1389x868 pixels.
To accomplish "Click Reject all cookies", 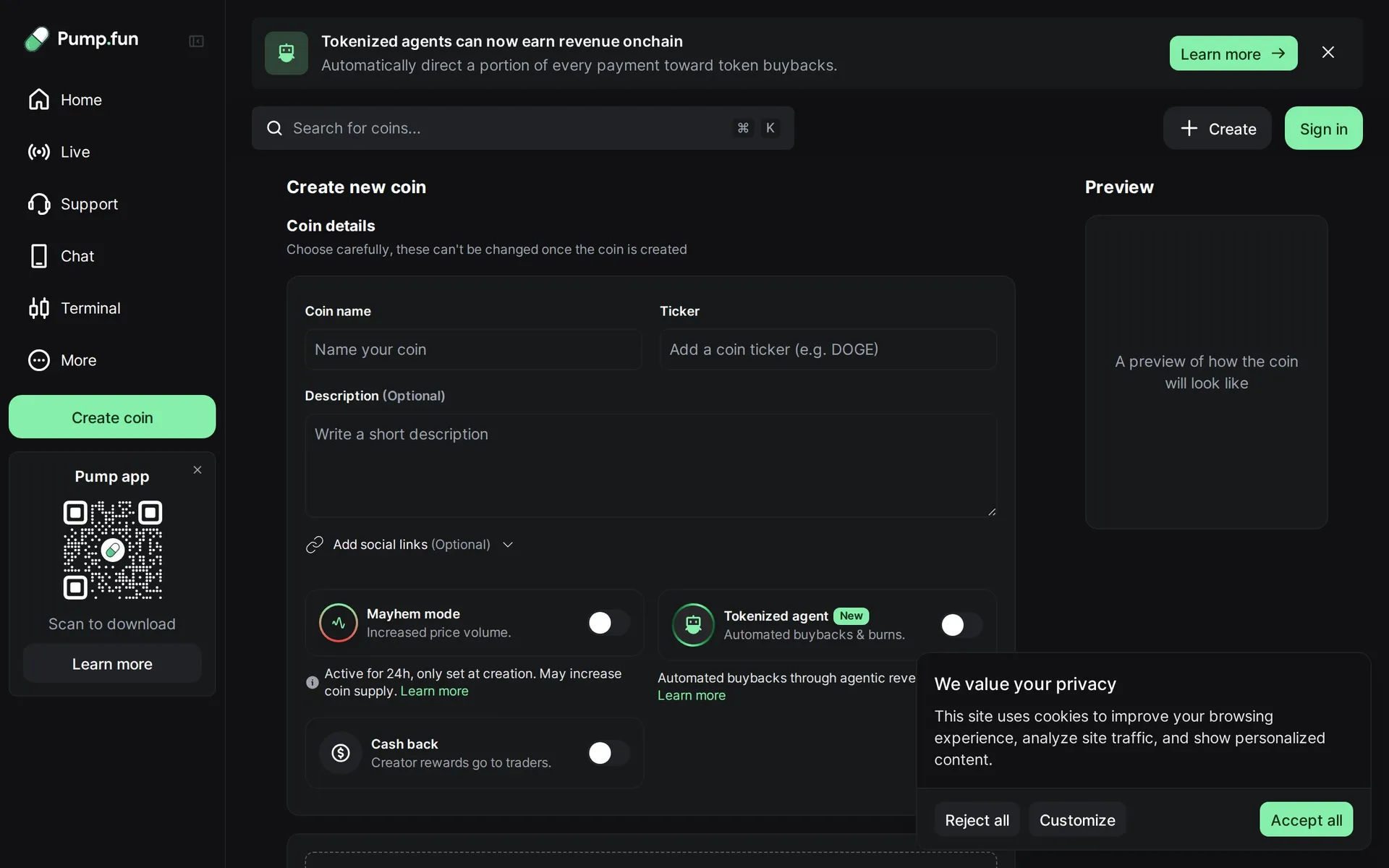I will [x=977, y=820].
